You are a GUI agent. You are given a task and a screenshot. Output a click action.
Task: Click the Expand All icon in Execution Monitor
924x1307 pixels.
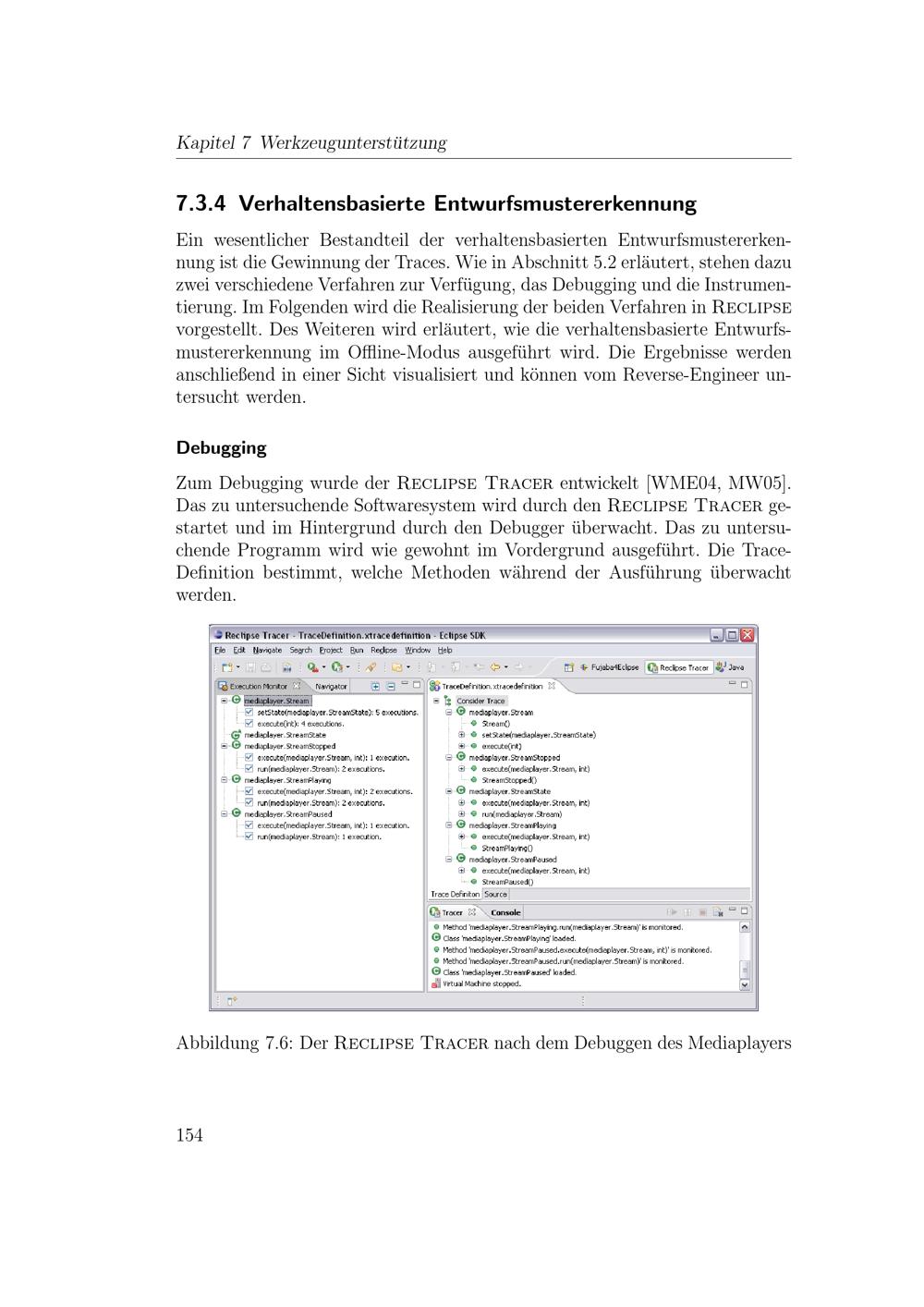point(375,686)
